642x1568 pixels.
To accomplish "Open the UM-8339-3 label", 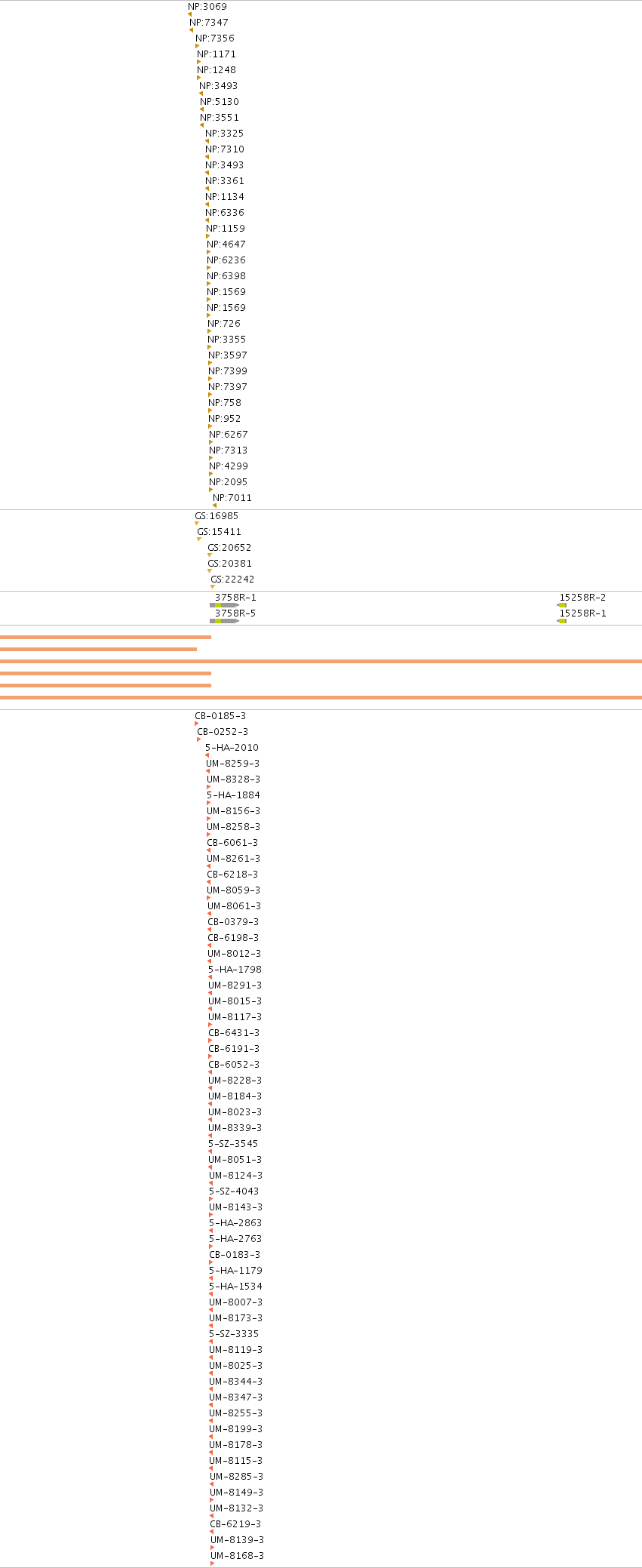I will pyautogui.click(x=235, y=1128).
